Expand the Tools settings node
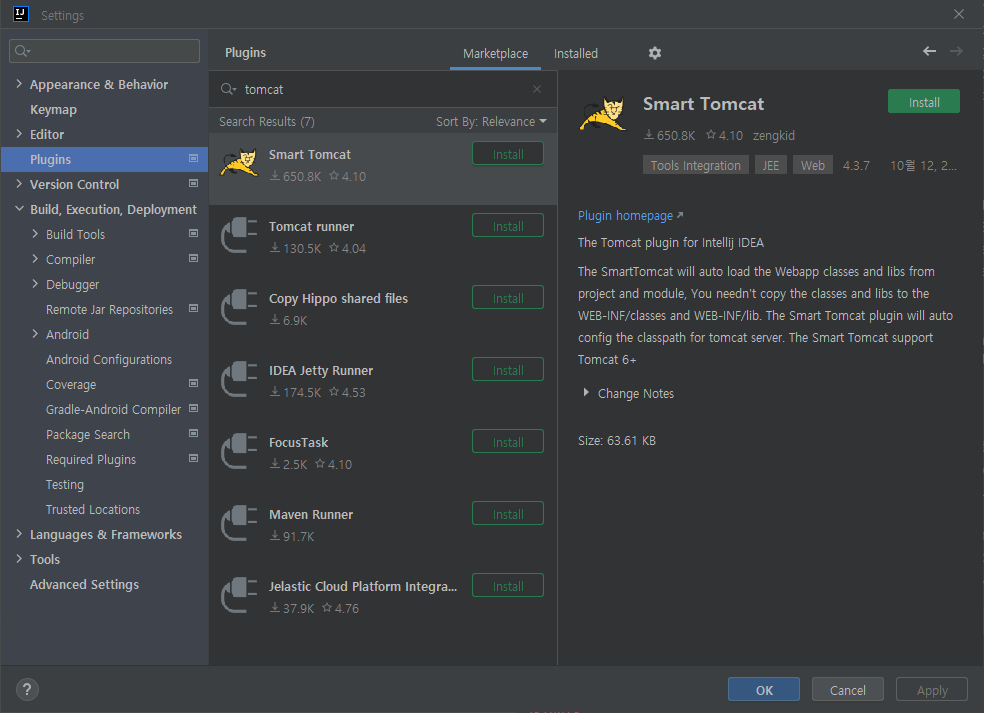Screen dimensions: 984x713 (x=19, y=559)
